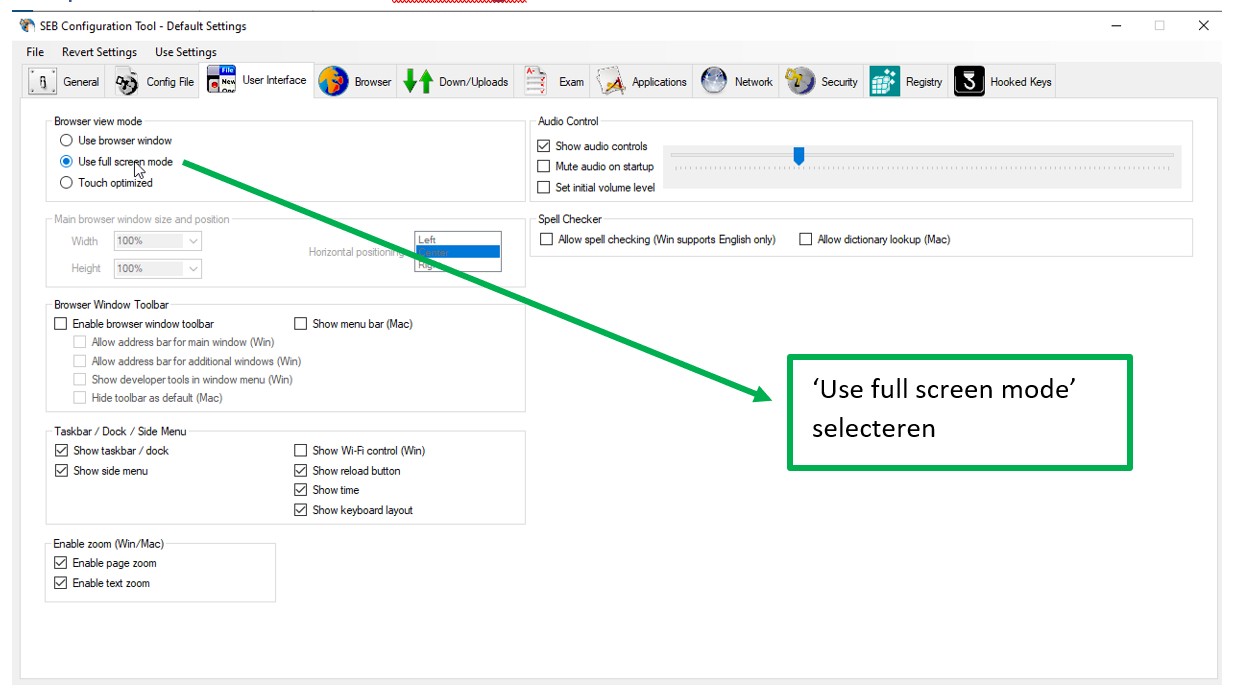Click the Applications tab icon
The height and width of the screenshot is (697, 1240).
[x=612, y=82]
